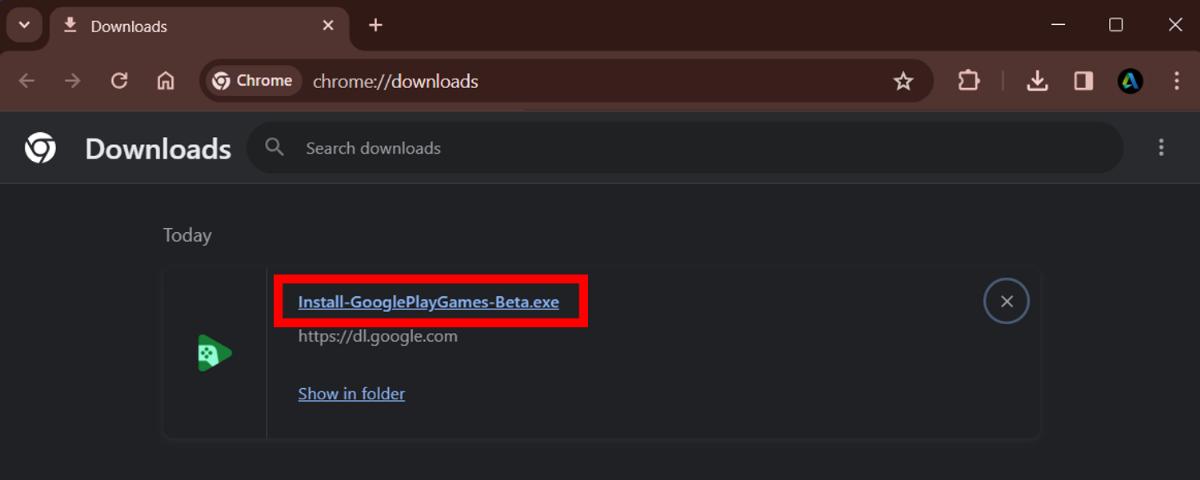
Task: Click into Search downloads field
Action: 685,148
